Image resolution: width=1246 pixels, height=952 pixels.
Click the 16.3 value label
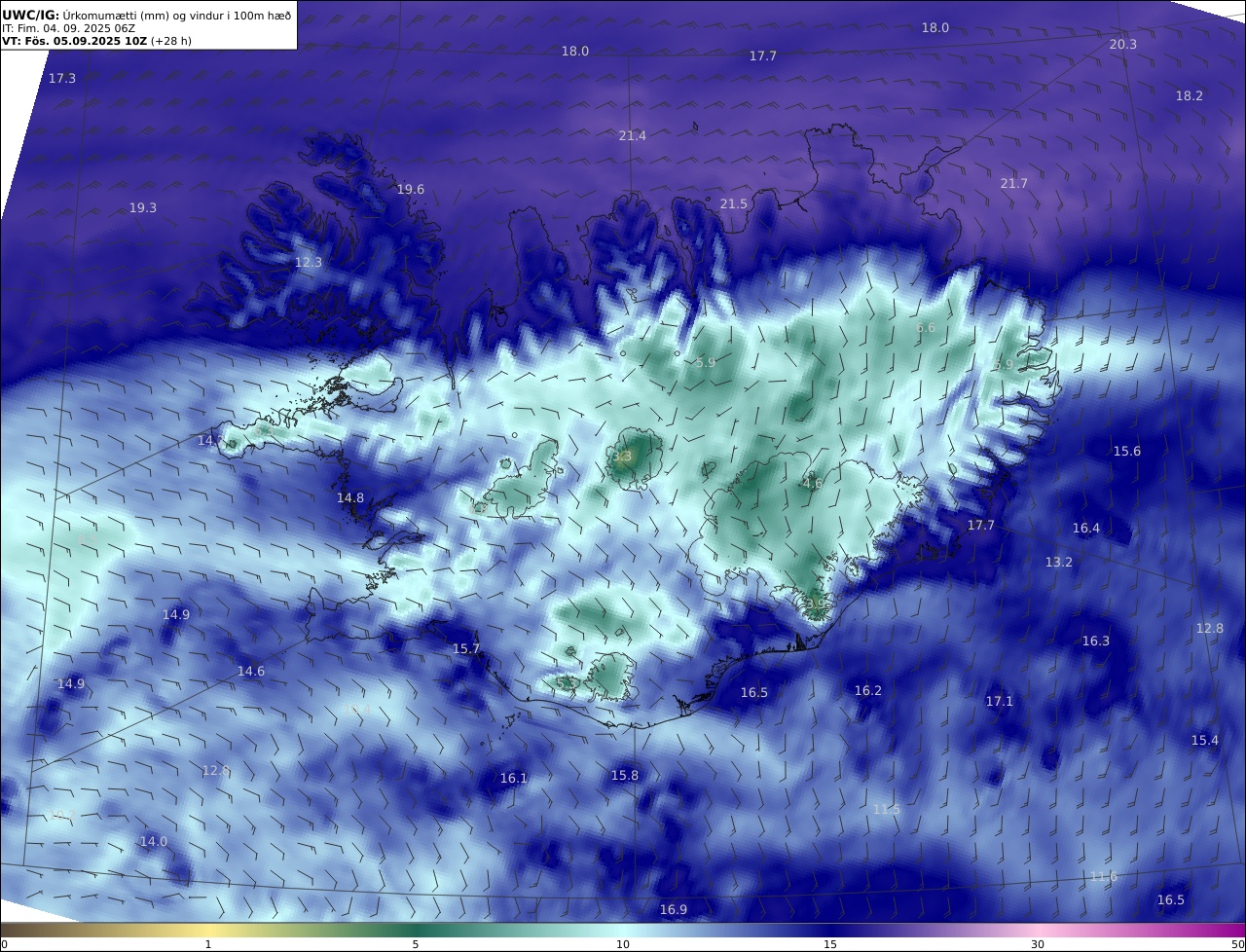pyautogui.click(x=1096, y=641)
